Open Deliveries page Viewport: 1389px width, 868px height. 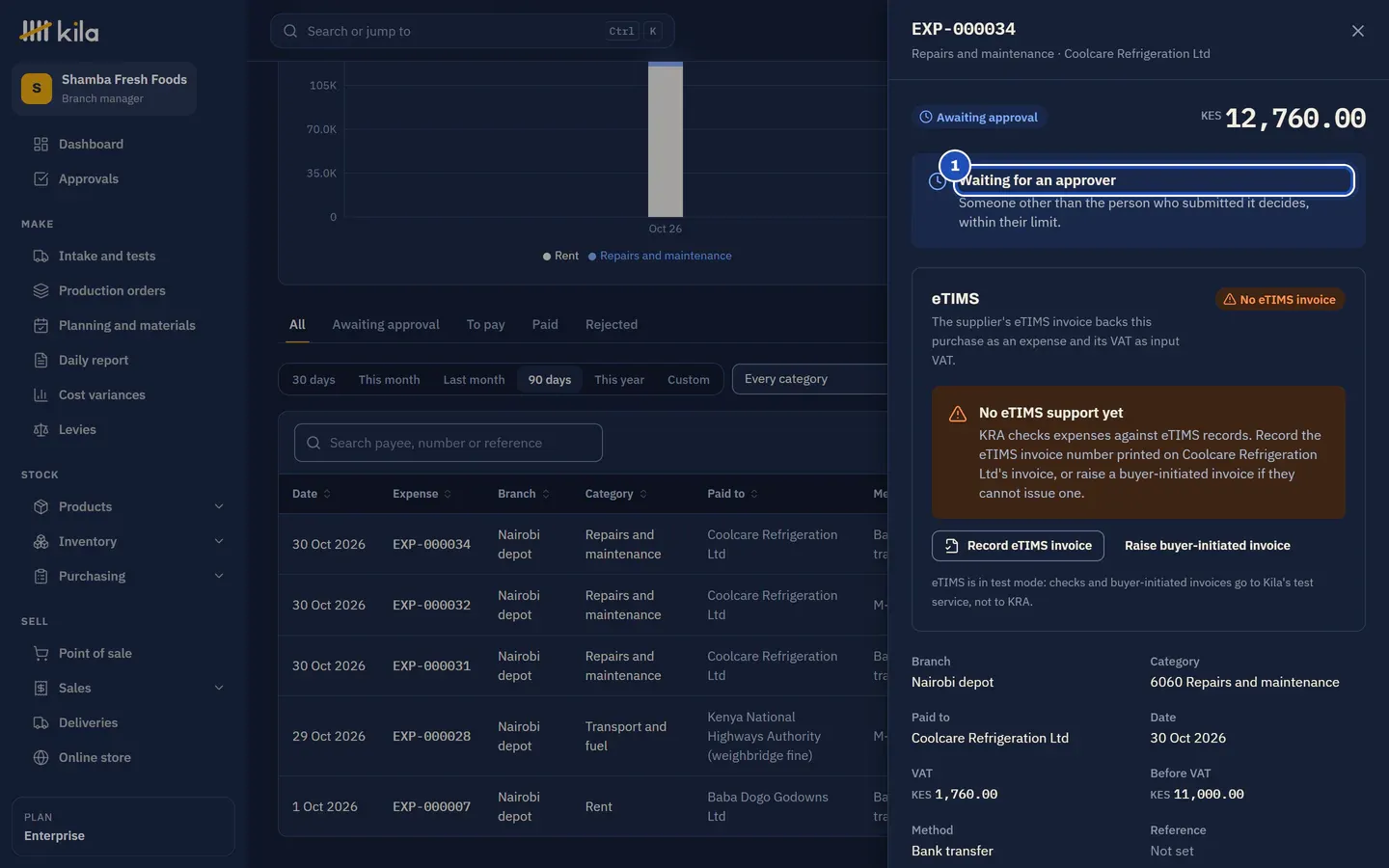(123, 723)
